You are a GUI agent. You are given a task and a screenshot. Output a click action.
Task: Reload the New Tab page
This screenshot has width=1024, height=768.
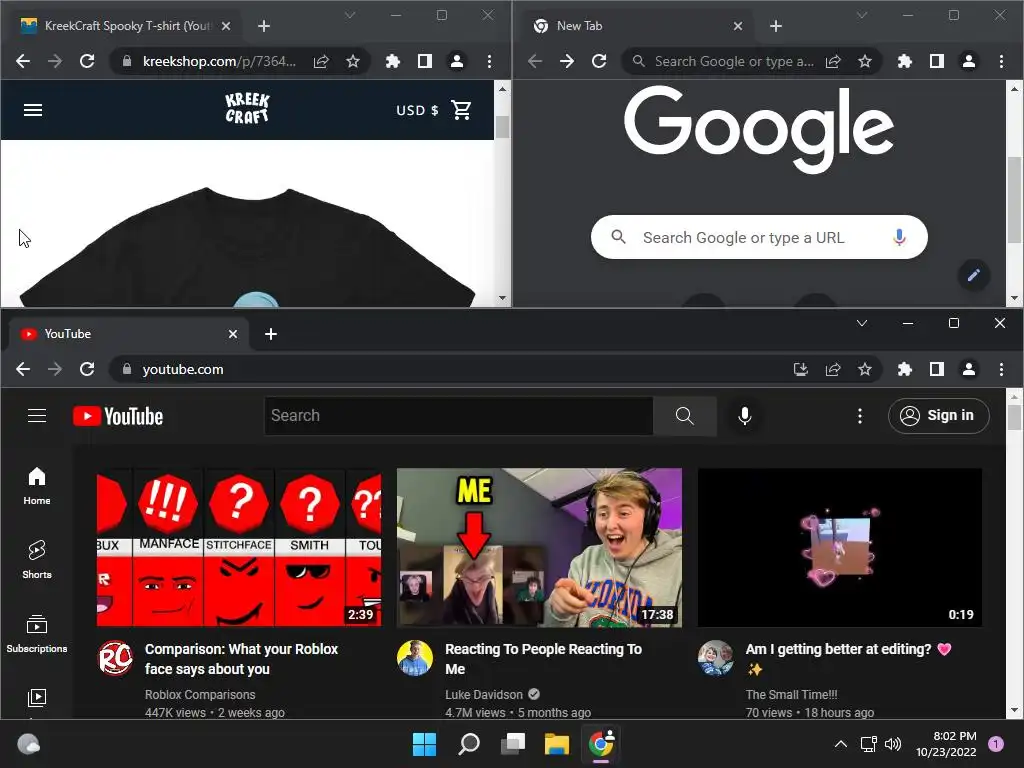[599, 61]
